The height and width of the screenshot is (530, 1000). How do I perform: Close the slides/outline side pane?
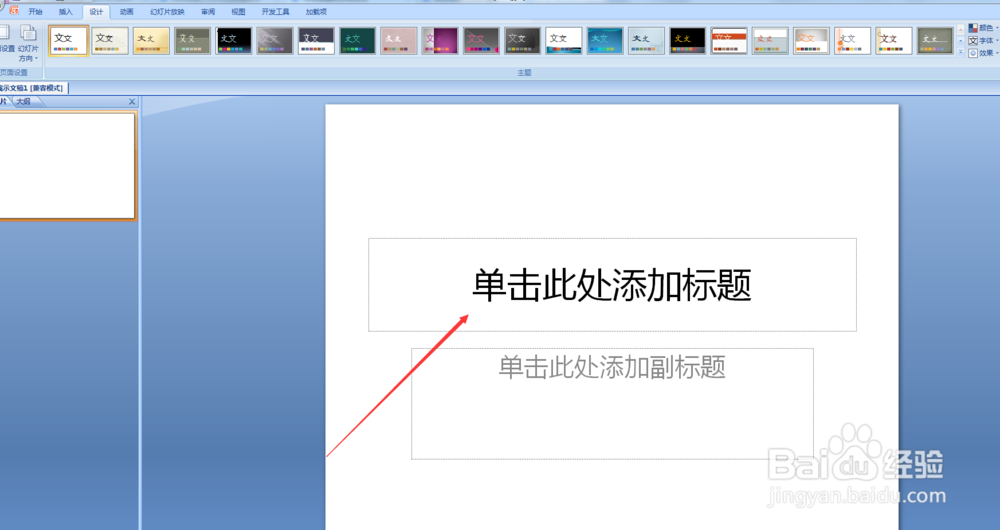(x=132, y=101)
